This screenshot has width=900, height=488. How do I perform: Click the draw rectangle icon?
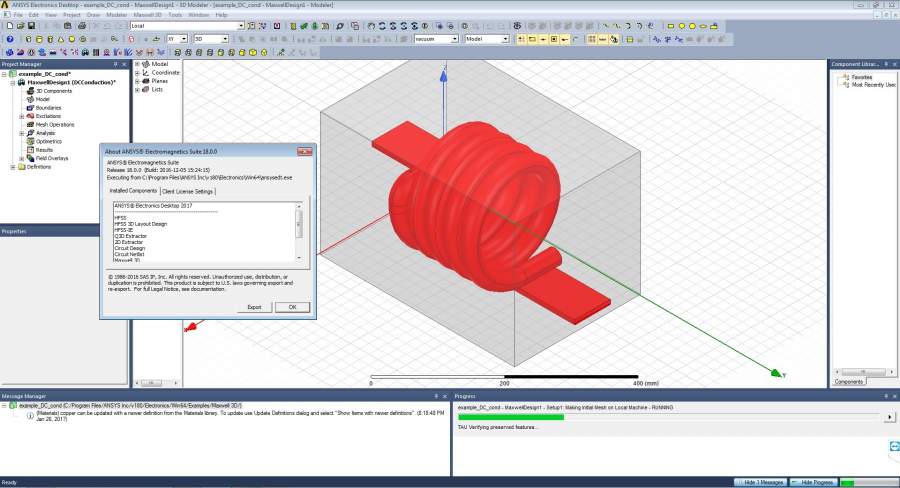tap(670, 26)
